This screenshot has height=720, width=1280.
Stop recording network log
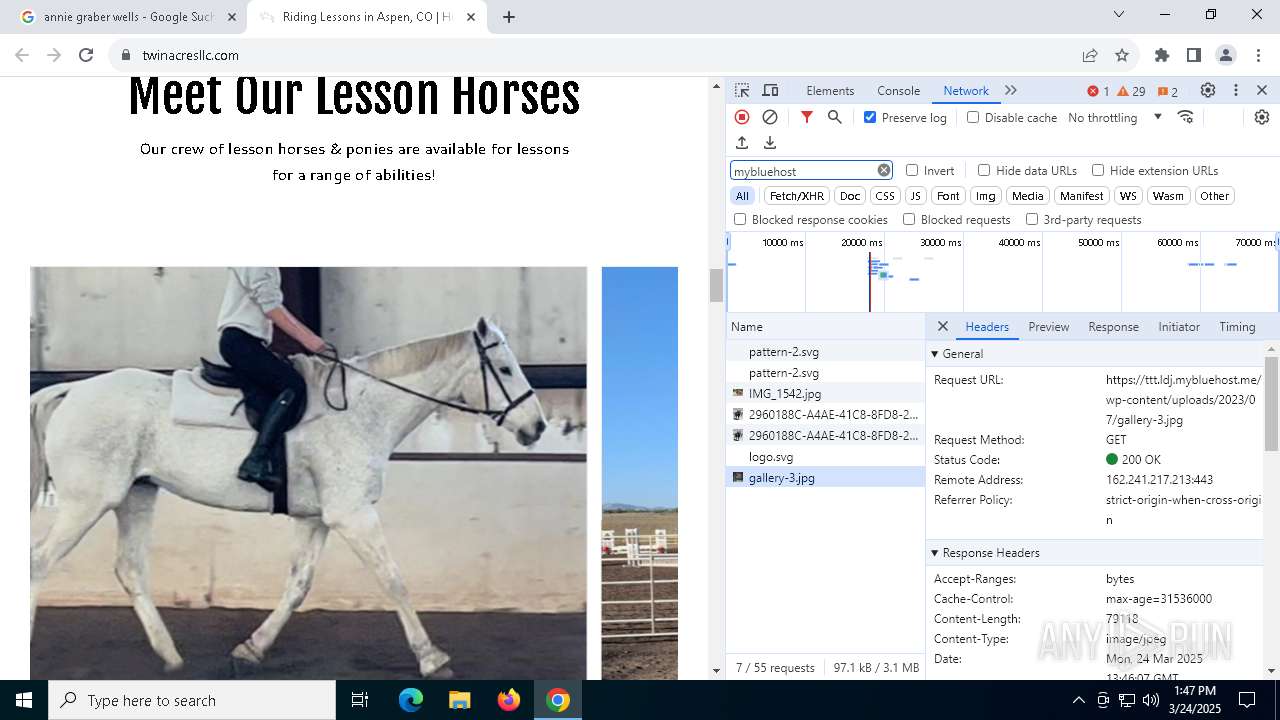pyautogui.click(x=742, y=117)
